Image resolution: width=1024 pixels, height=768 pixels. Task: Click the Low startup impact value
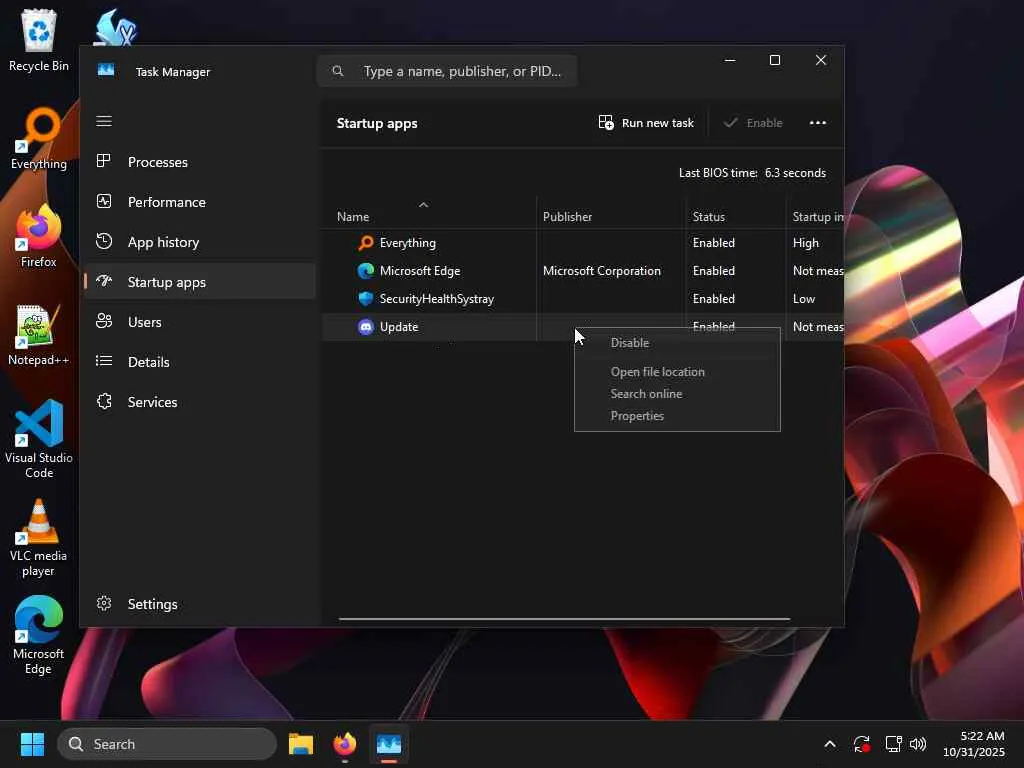804,299
